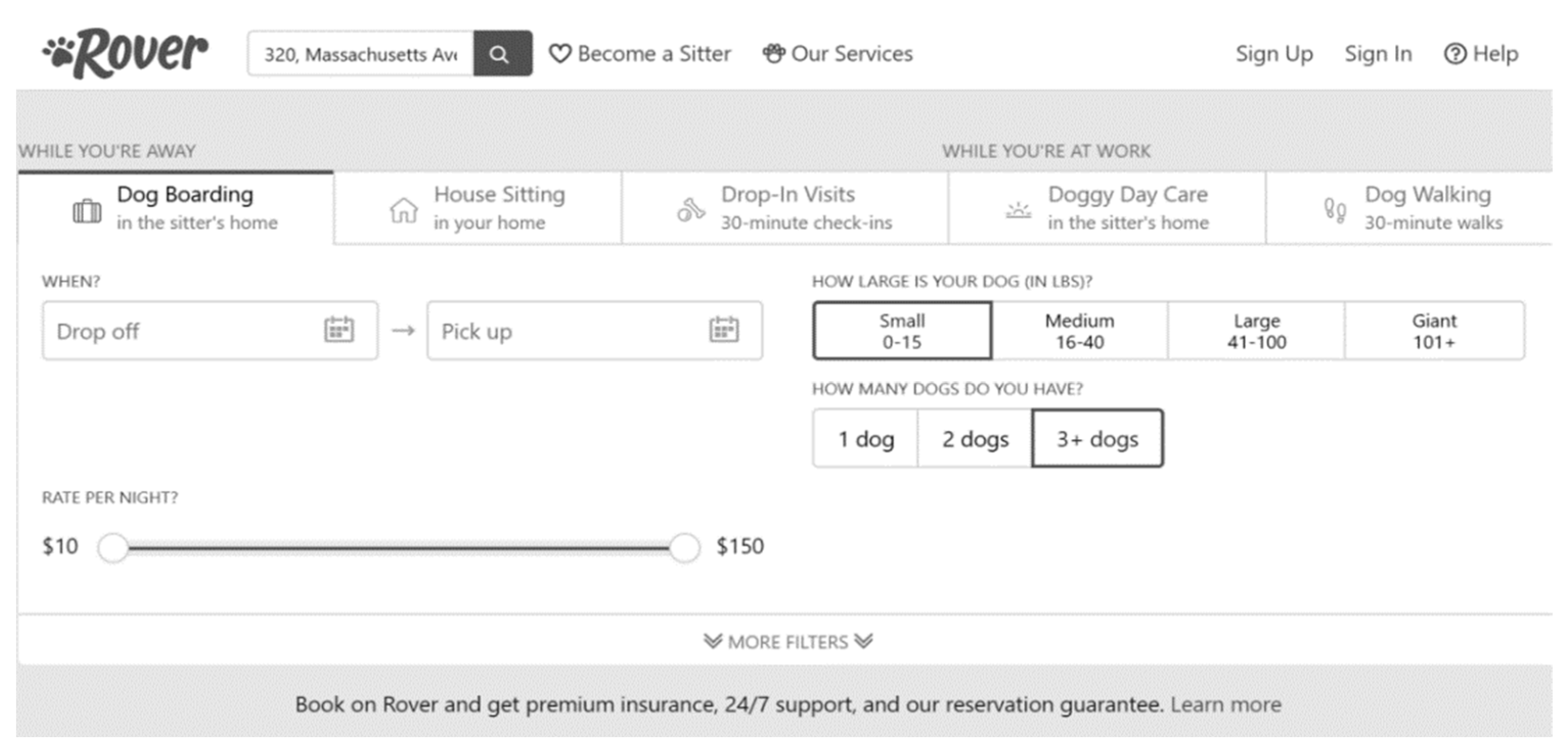Click the suitcase Dog Boarding icon
Viewport: 1568px width, 753px height.
(87, 211)
